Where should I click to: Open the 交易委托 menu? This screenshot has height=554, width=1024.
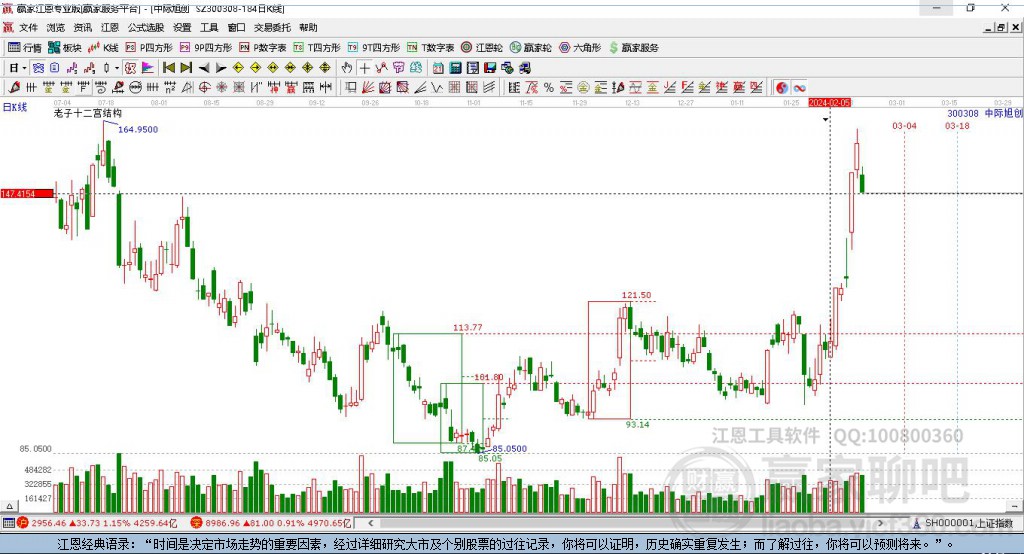click(272, 27)
